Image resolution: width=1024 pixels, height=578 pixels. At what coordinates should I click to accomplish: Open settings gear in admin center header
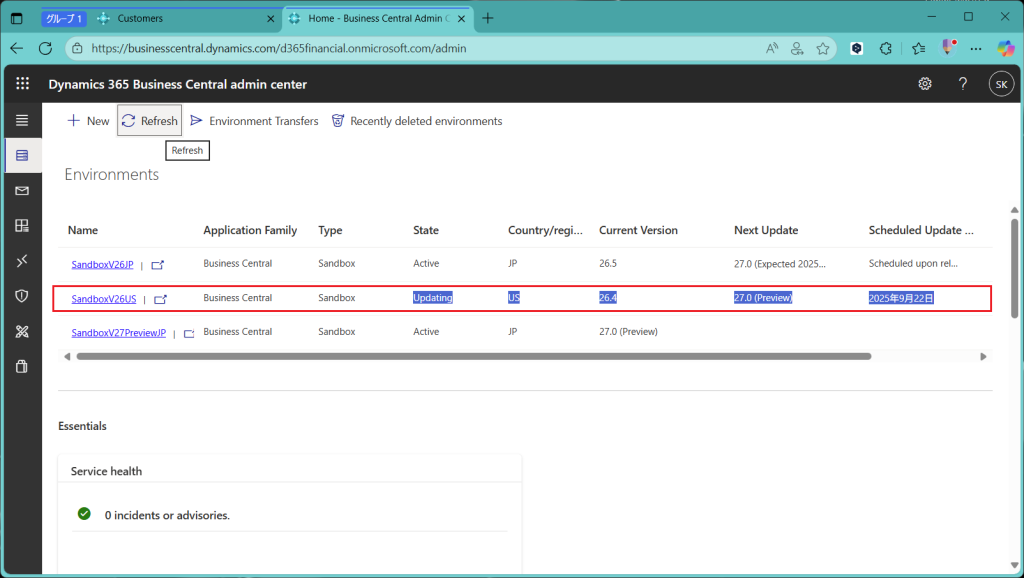(x=925, y=84)
